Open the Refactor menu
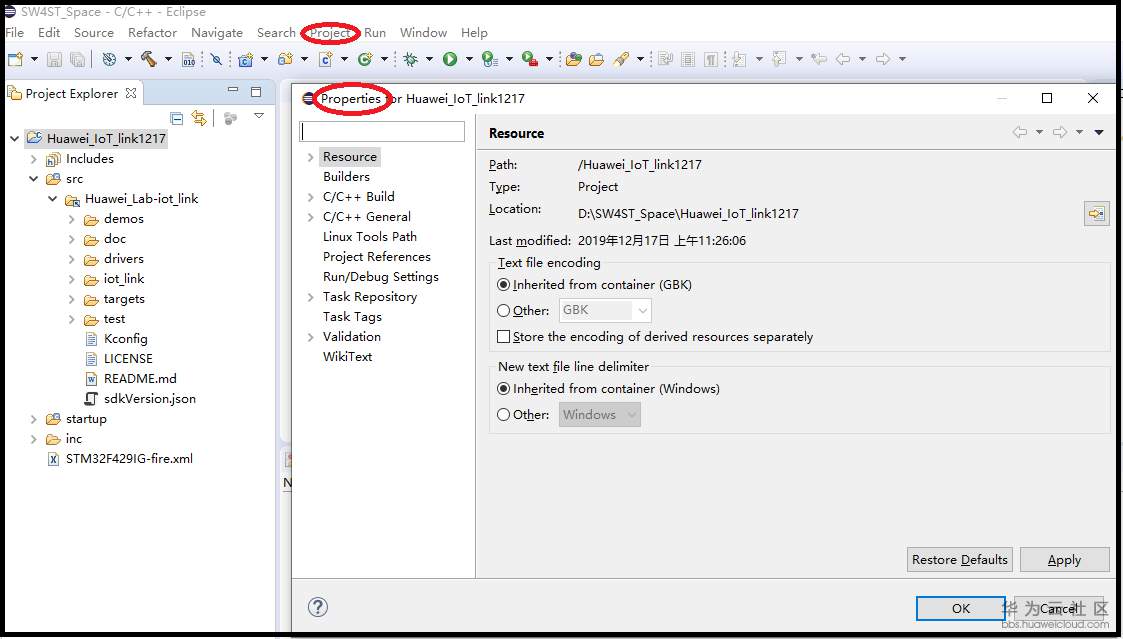1123x639 pixels. tap(152, 33)
